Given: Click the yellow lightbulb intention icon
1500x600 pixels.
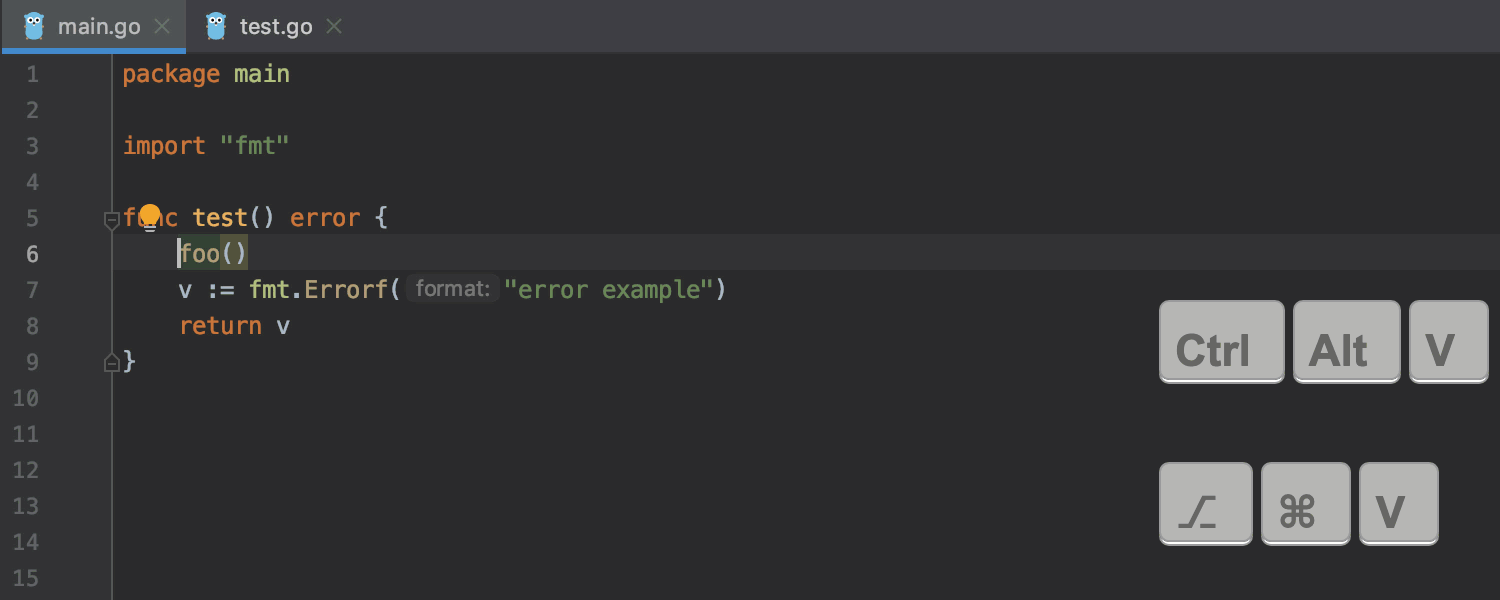Looking at the screenshot, I should (x=150, y=217).
